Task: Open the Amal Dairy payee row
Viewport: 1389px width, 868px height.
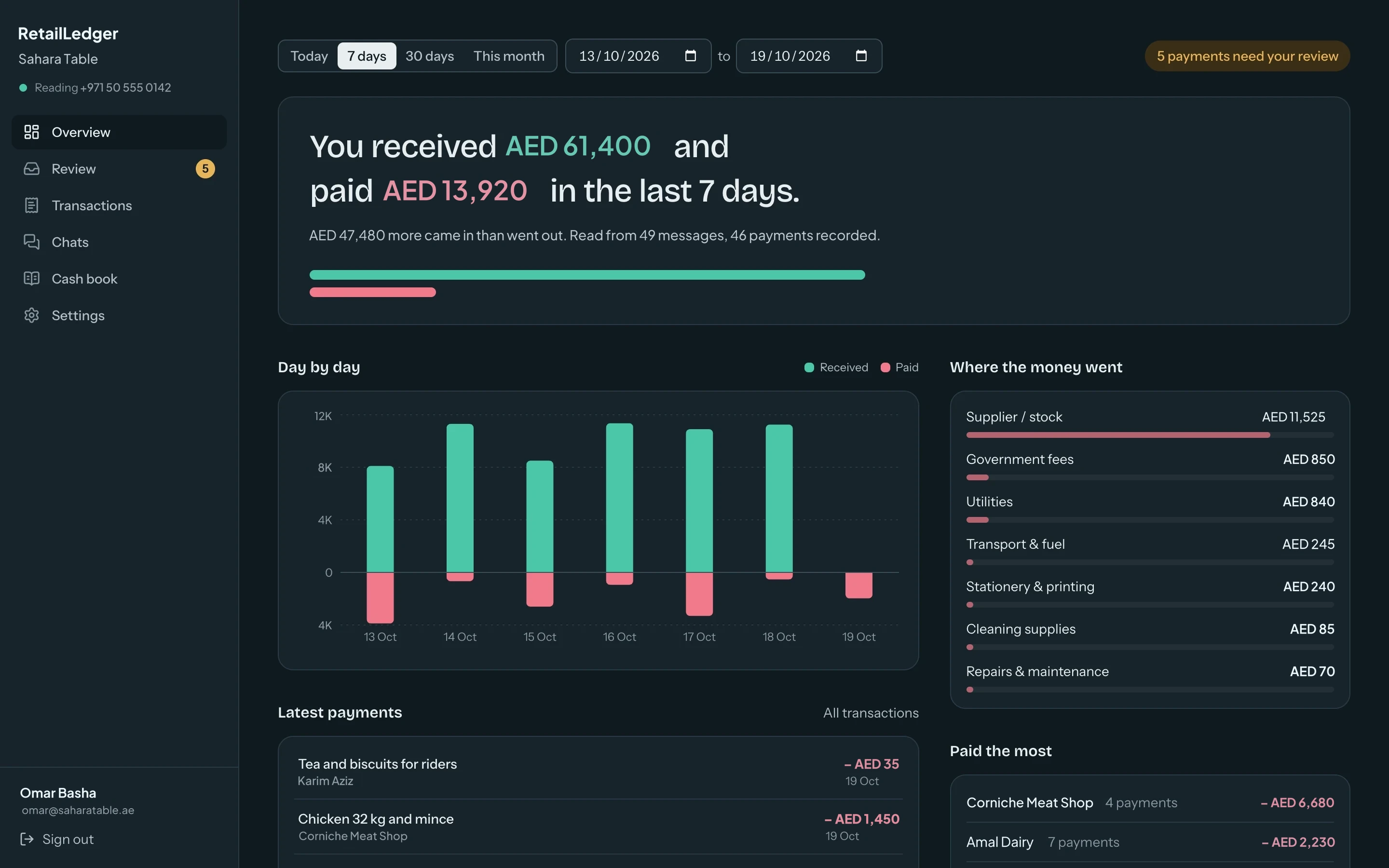Action: pyautogui.click(x=1150, y=842)
